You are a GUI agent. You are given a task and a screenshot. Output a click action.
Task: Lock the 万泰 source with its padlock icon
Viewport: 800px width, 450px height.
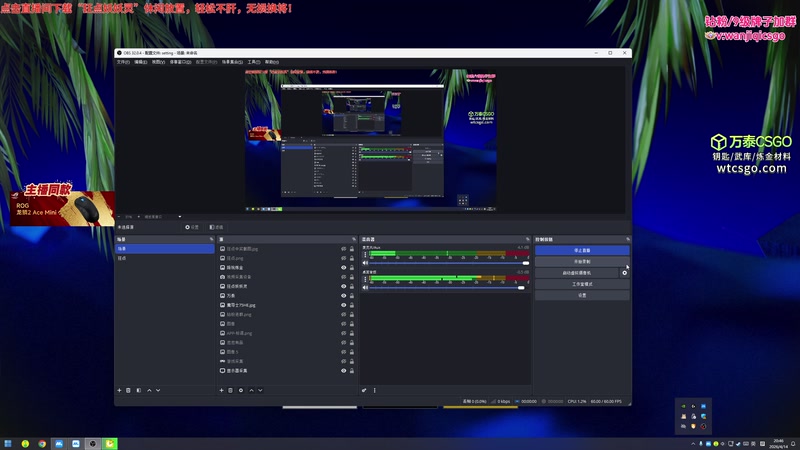[x=352, y=295]
